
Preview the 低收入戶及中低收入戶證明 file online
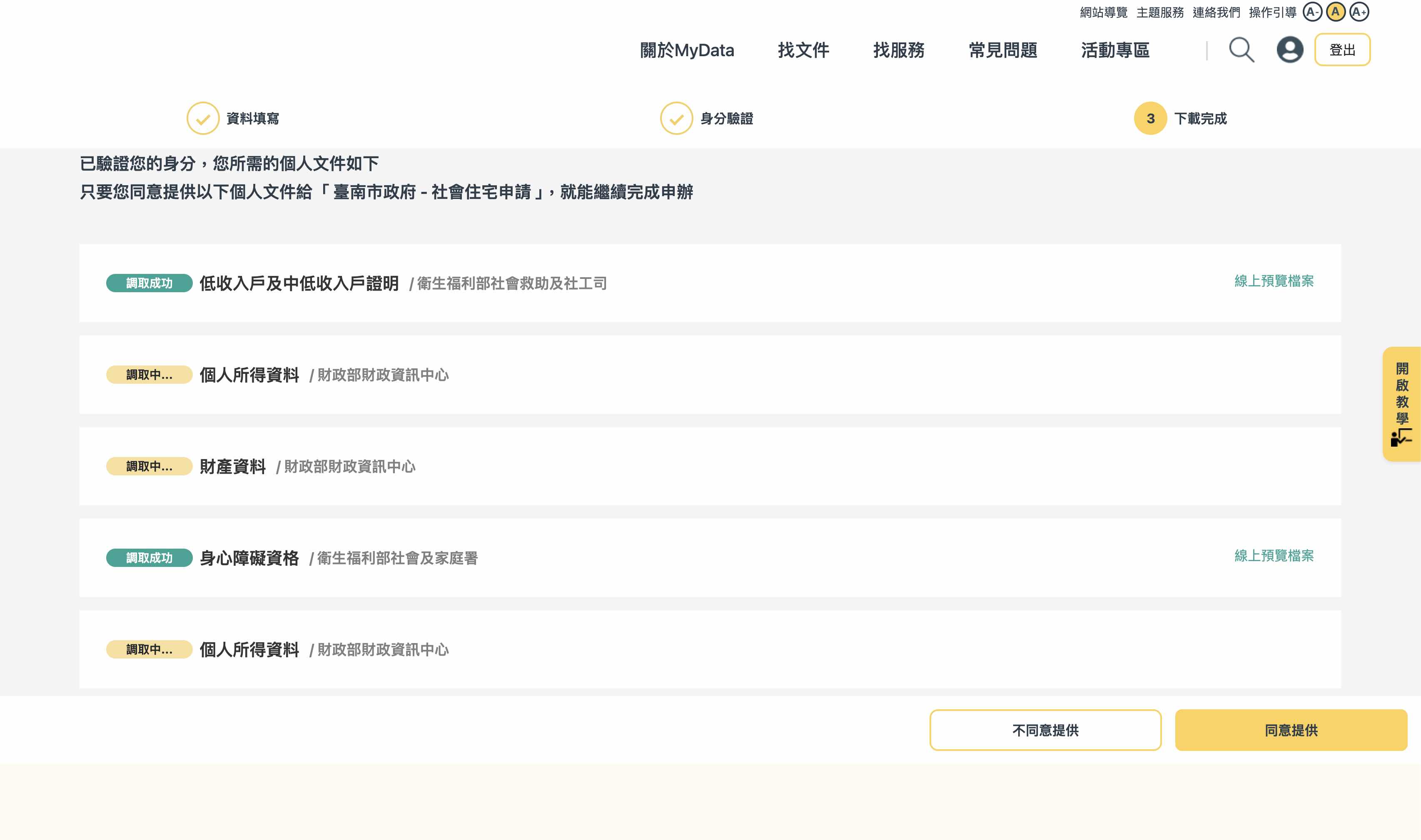pos(1274,281)
